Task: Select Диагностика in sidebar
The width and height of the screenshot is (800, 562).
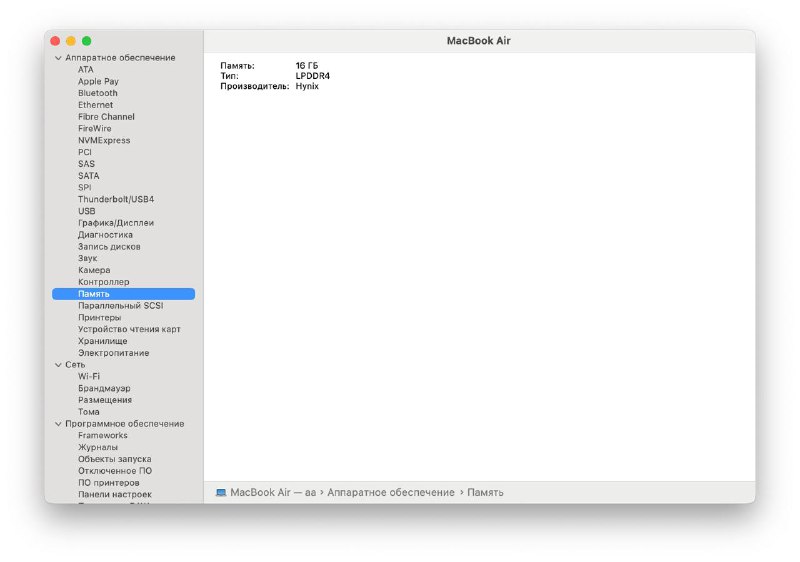Action: click(x=105, y=235)
